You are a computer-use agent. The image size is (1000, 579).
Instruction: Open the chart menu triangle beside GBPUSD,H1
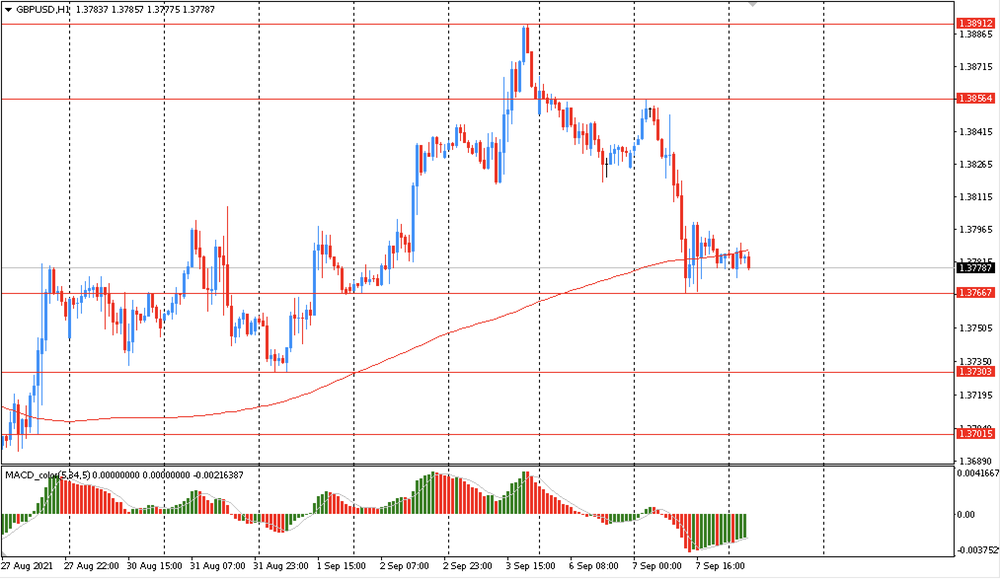click(8, 10)
